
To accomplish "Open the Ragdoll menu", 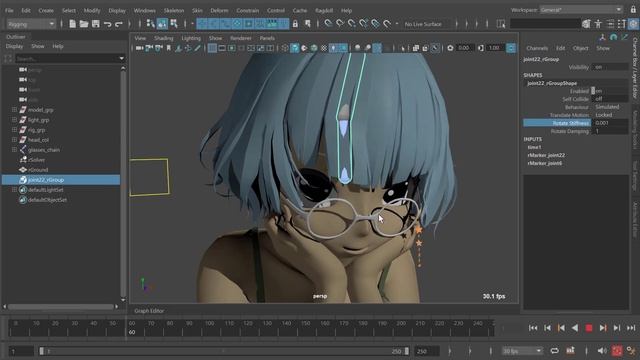I will (324, 10).
